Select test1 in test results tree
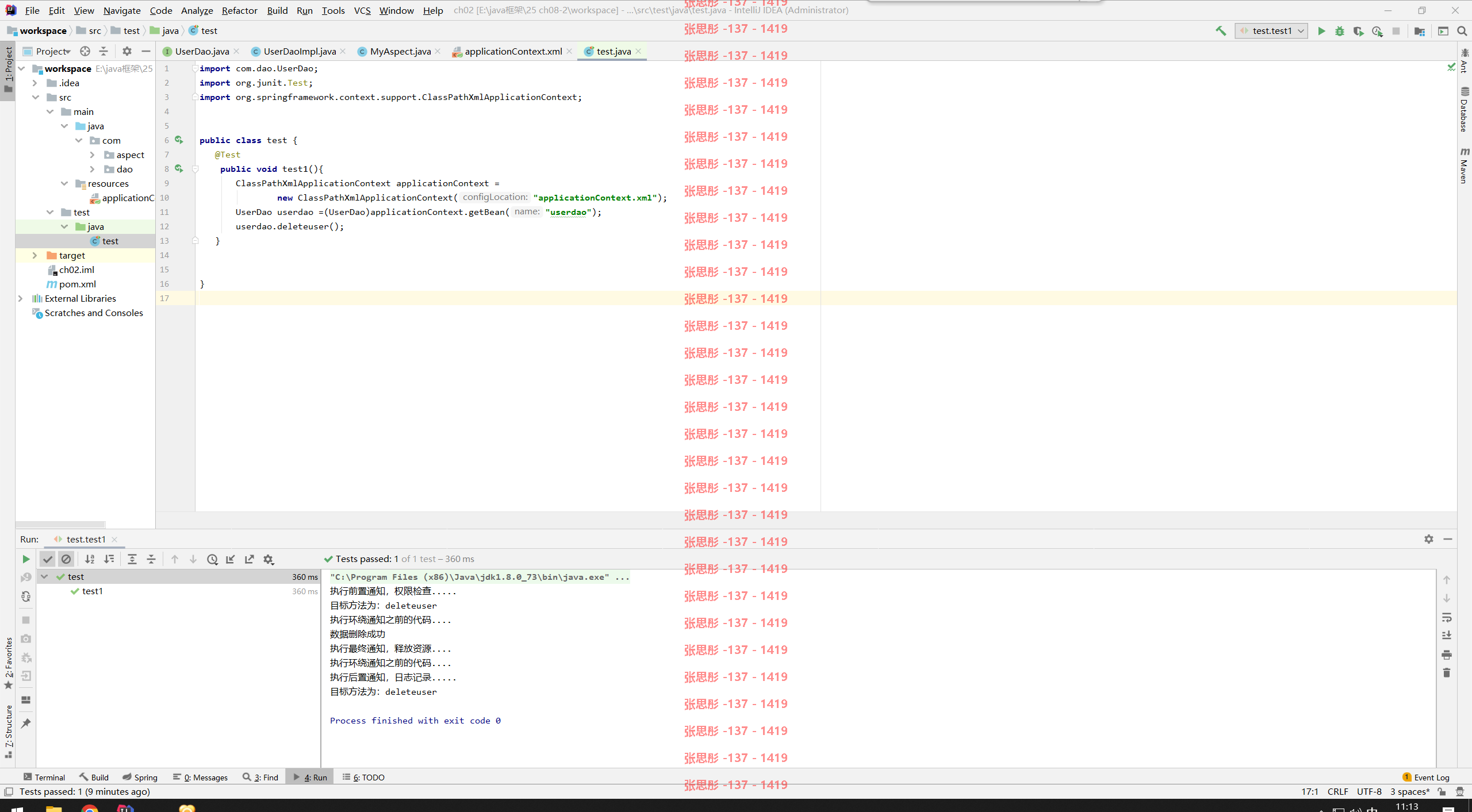The height and width of the screenshot is (812, 1472). pos(92,591)
